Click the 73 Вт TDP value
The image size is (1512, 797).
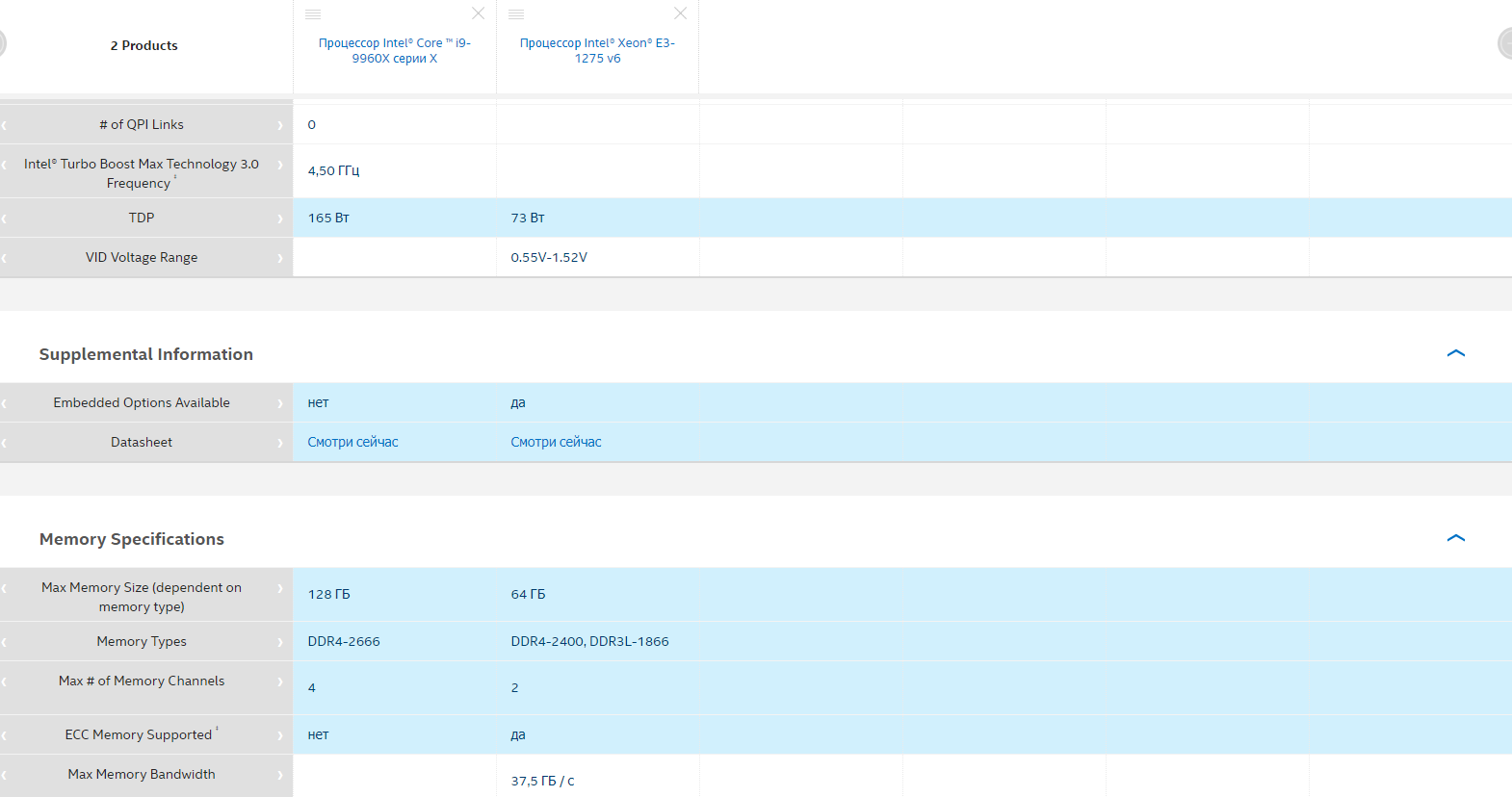click(x=528, y=218)
